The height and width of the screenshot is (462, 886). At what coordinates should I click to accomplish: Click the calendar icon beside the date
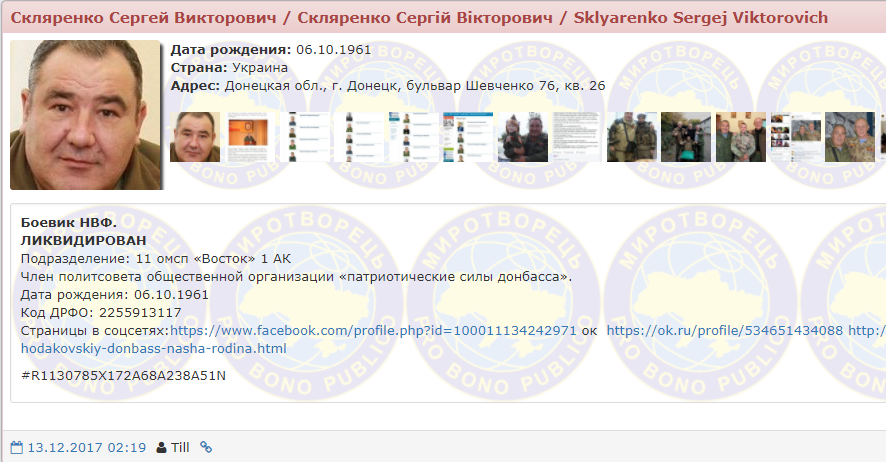16,447
